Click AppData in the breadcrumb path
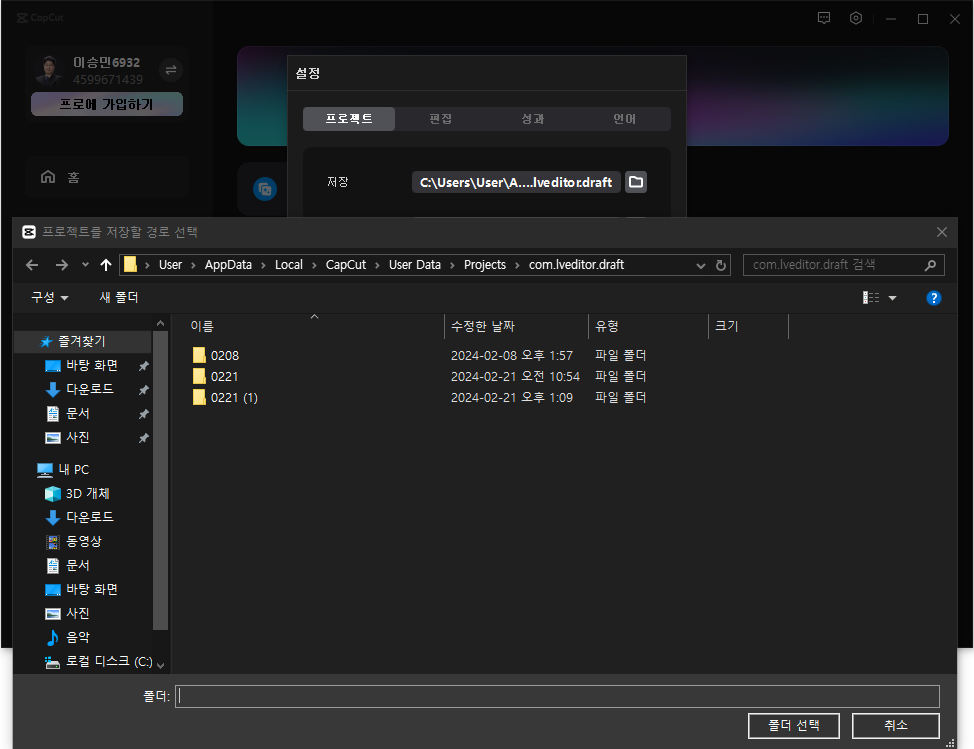 click(228, 265)
